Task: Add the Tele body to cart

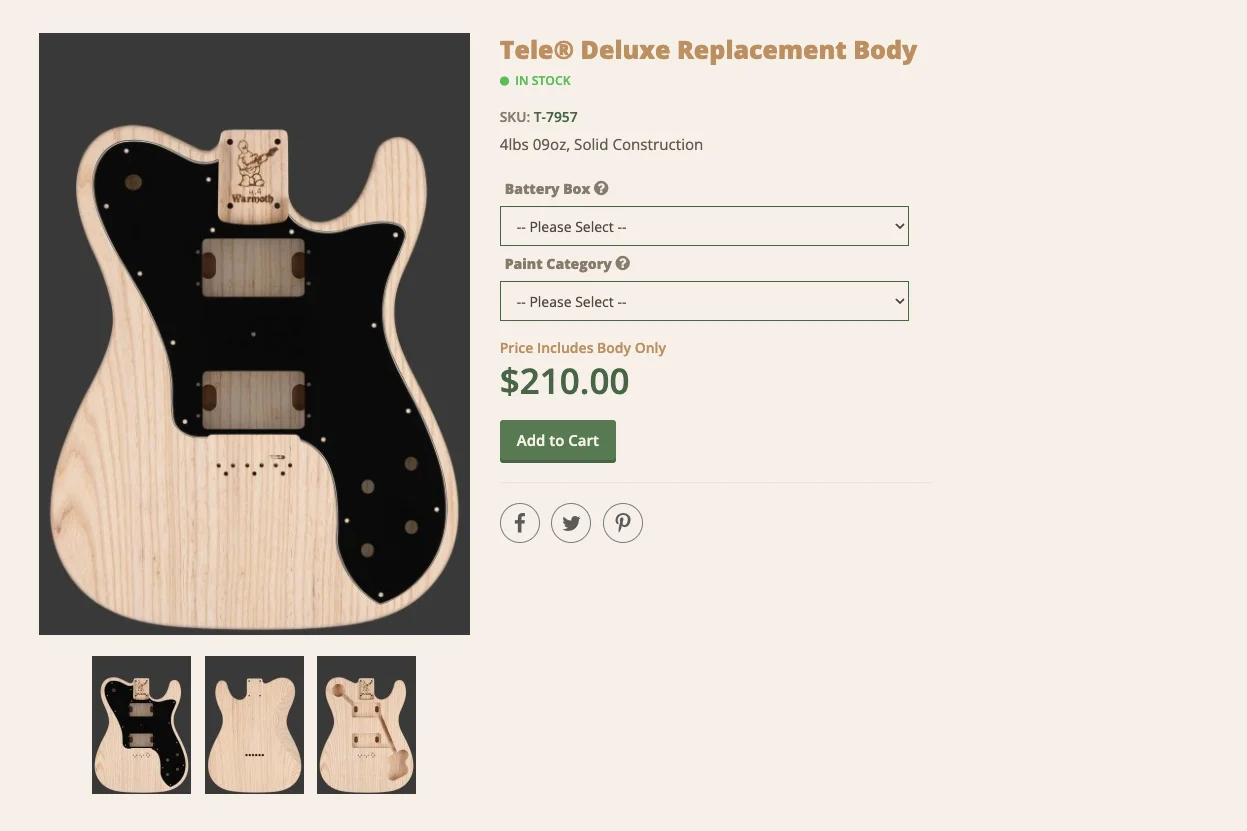Action: pyautogui.click(x=557, y=441)
